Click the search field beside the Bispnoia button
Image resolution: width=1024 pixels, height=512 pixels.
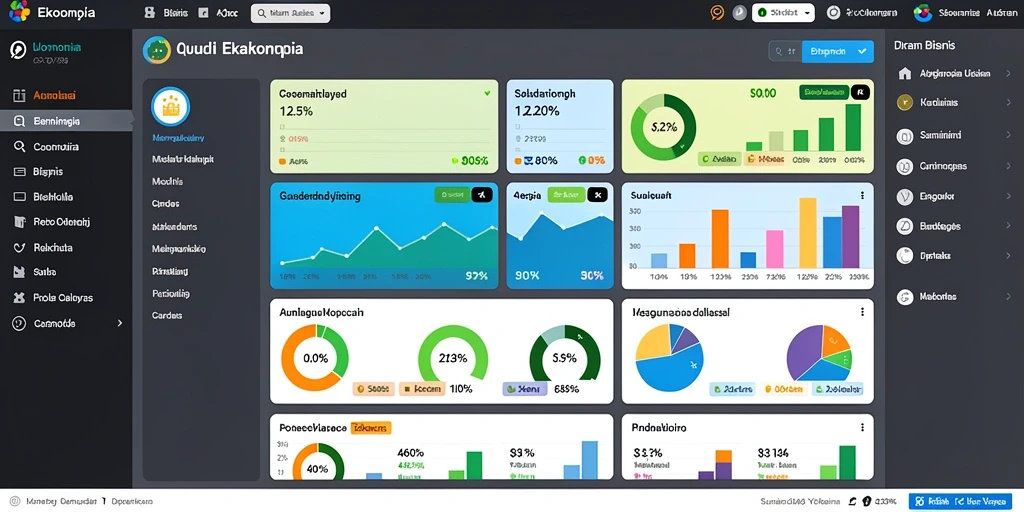coord(785,51)
